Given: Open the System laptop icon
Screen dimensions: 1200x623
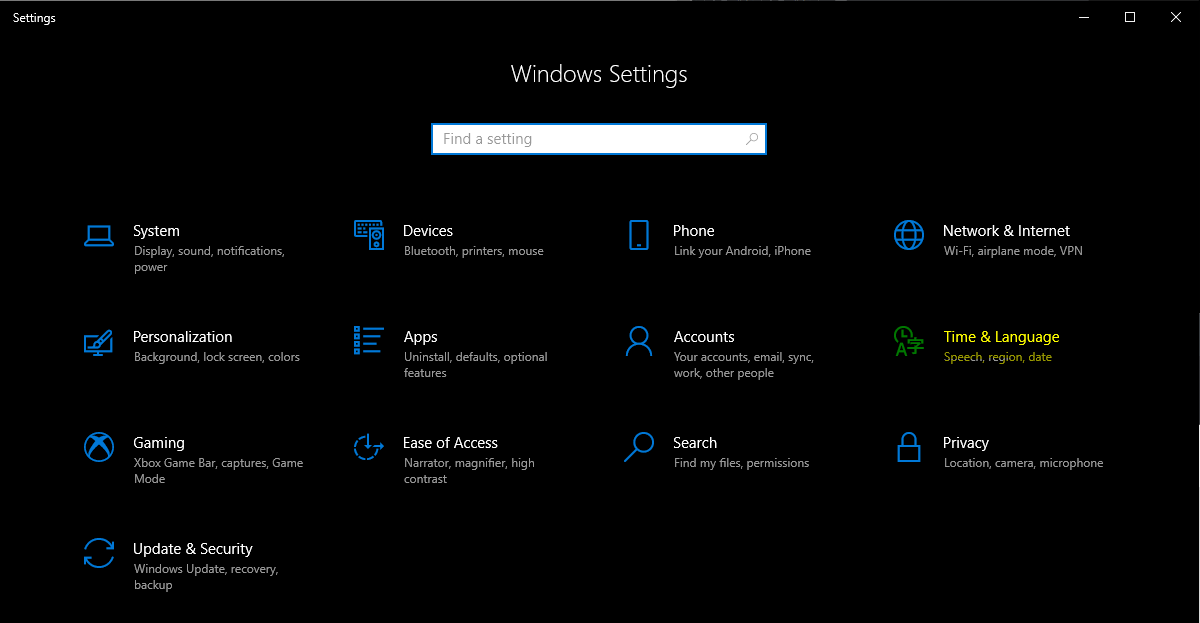Looking at the screenshot, I should click(99, 235).
